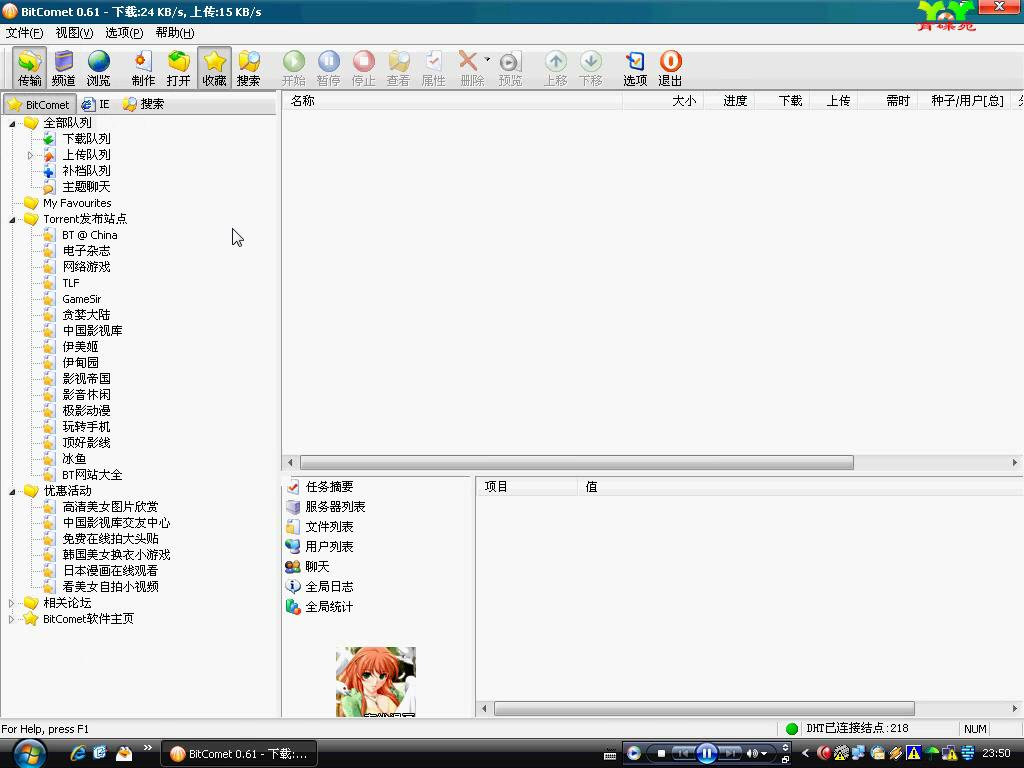Image resolution: width=1024 pixels, height=768 pixels.
Task: Launch Internet Explorer from quick launch
Action: pos(78,754)
